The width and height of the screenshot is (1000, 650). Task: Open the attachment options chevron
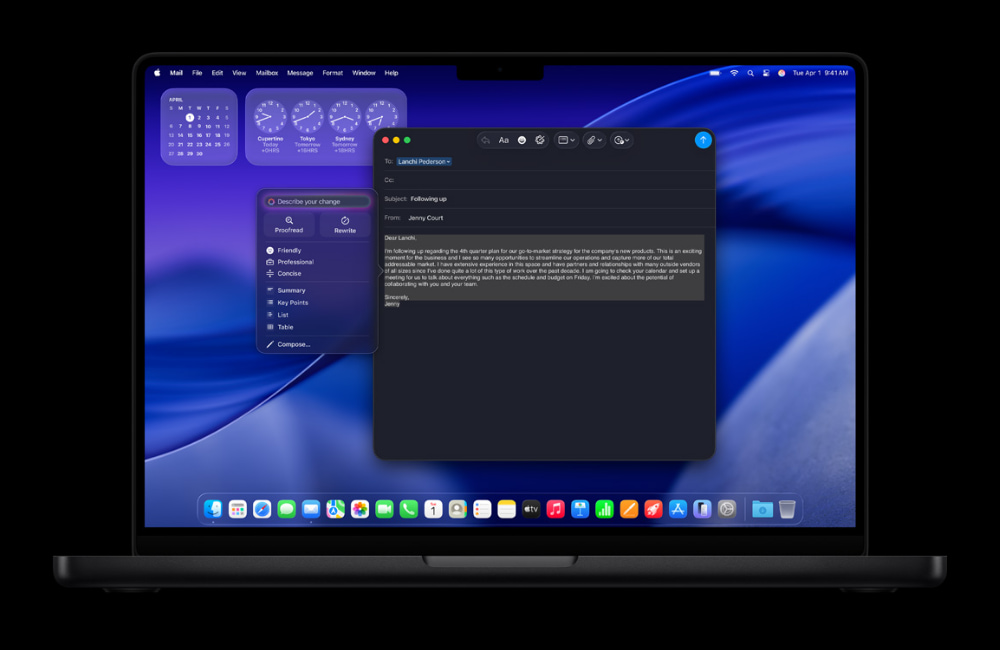point(598,140)
